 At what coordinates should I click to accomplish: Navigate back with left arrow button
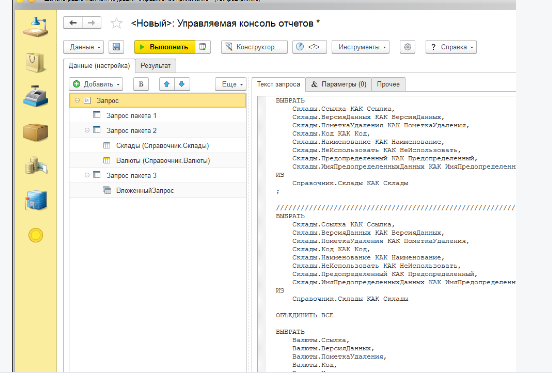[x=73, y=23]
